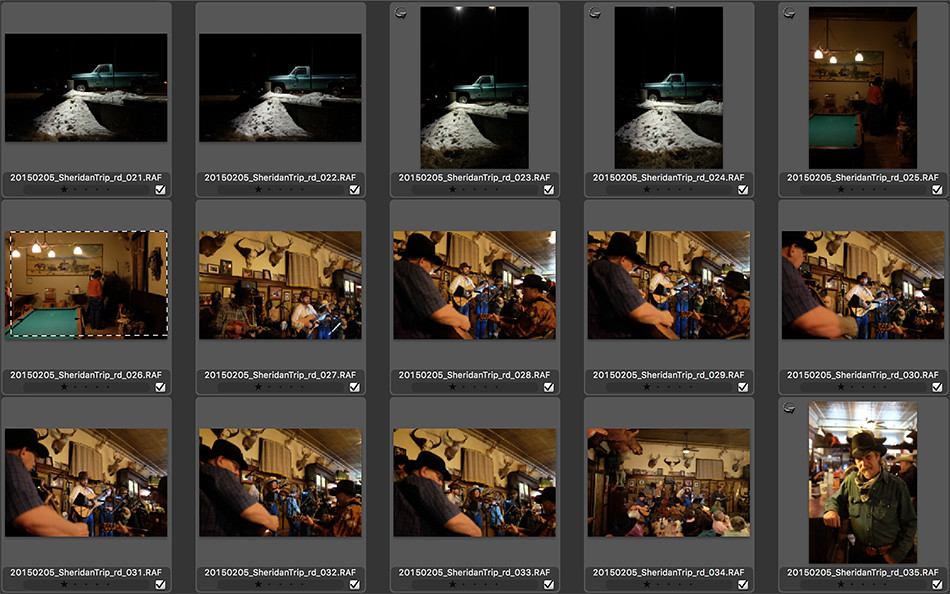Viewport: 950px width, 594px height.
Task: Select the musicians thumbnail 030
Action: click(863, 285)
